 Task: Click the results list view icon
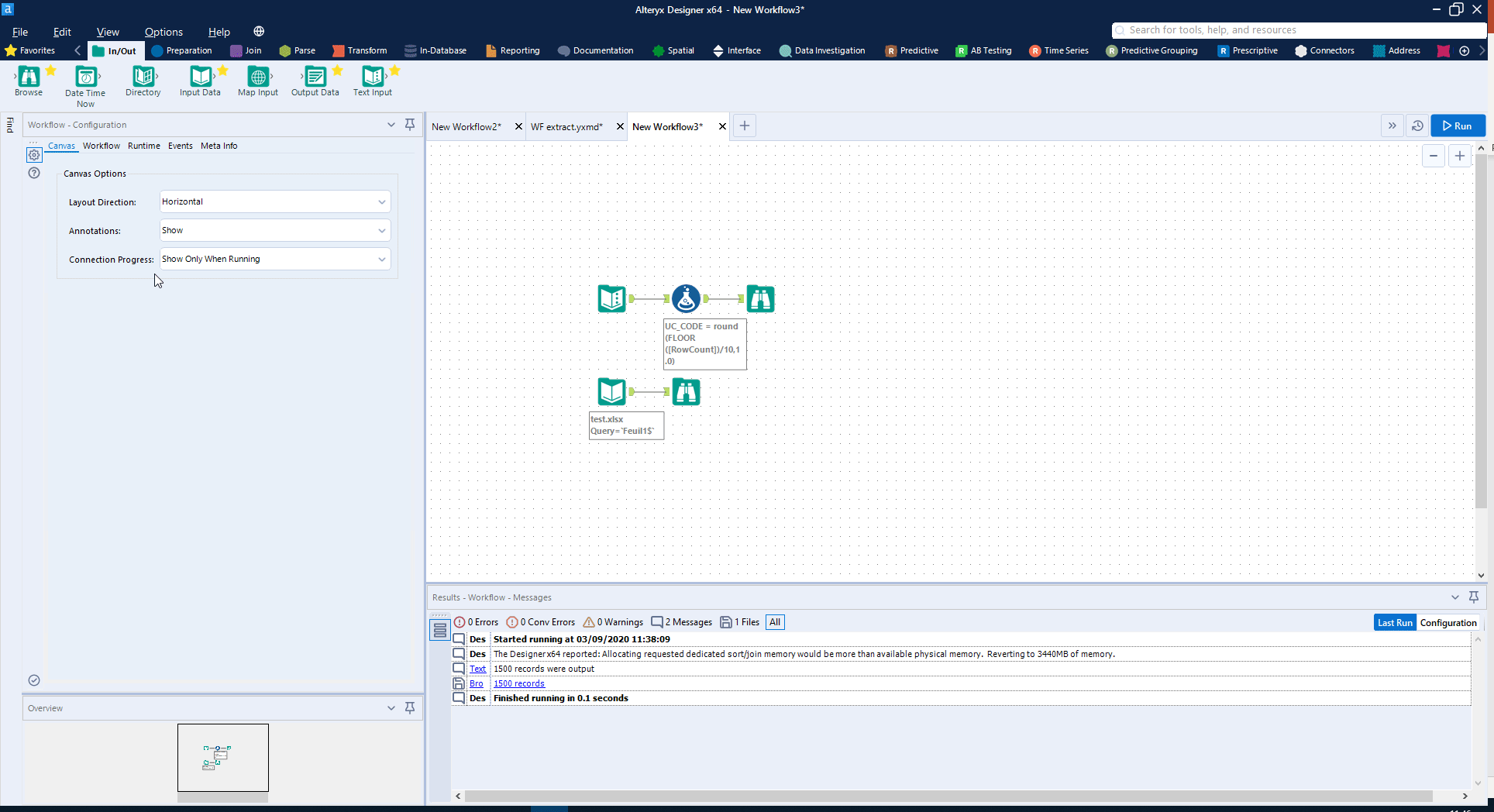[439, 630]
